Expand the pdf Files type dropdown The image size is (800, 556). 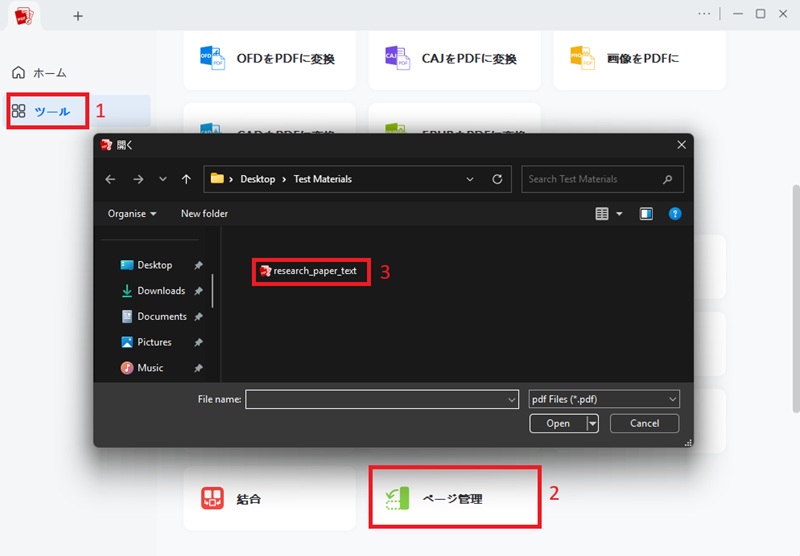pyautogui.click(x=604, y=399)
